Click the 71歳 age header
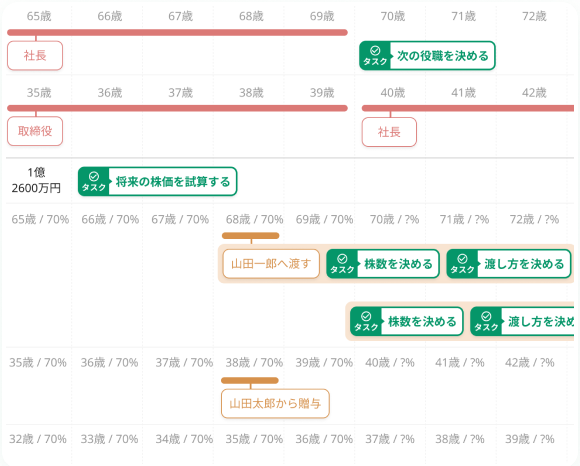Image resolution: width=580 pixels, height=466 pixels. coord(463,16)
